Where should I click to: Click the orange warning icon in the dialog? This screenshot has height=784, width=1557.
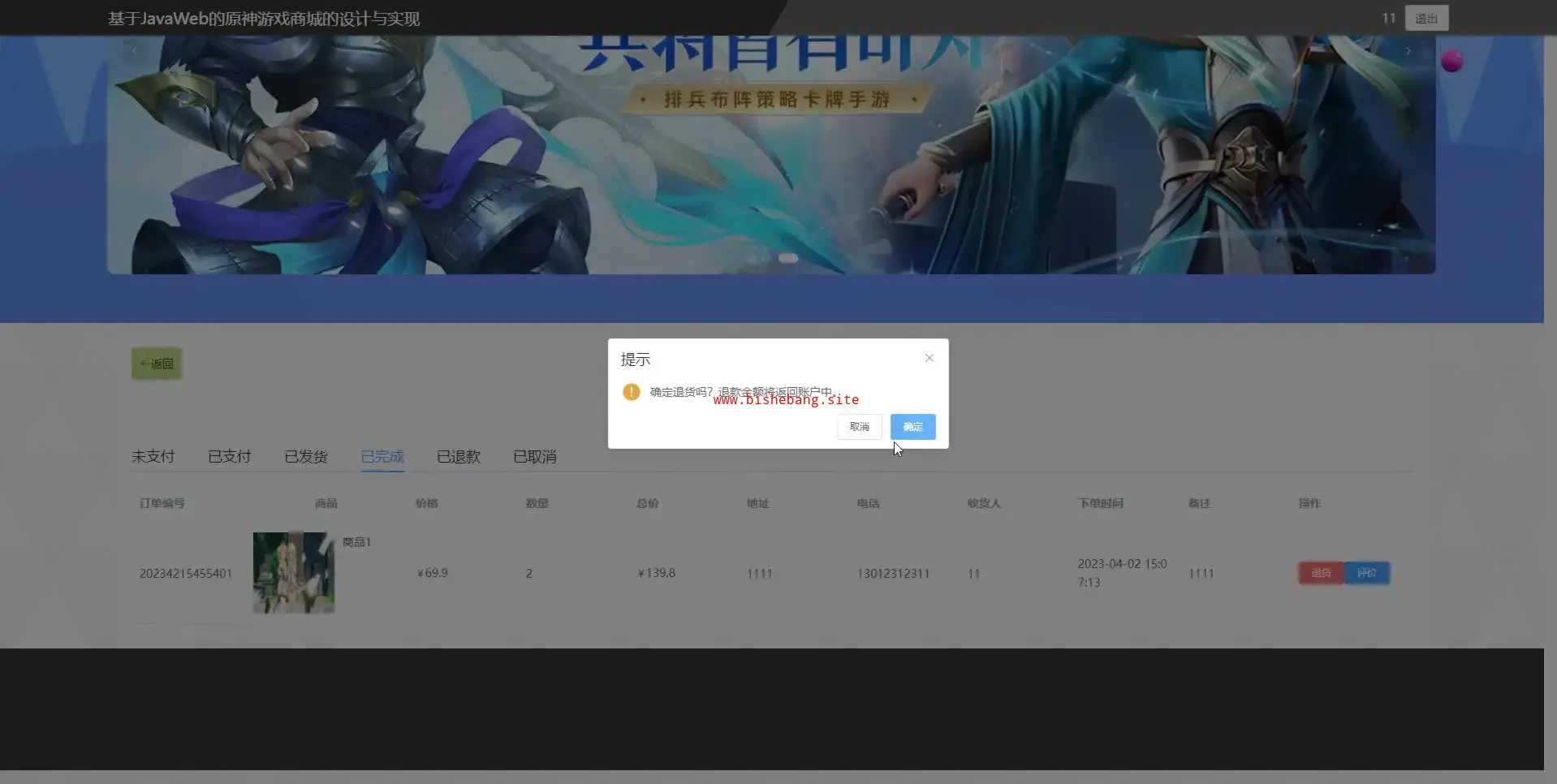click(632, 392)
